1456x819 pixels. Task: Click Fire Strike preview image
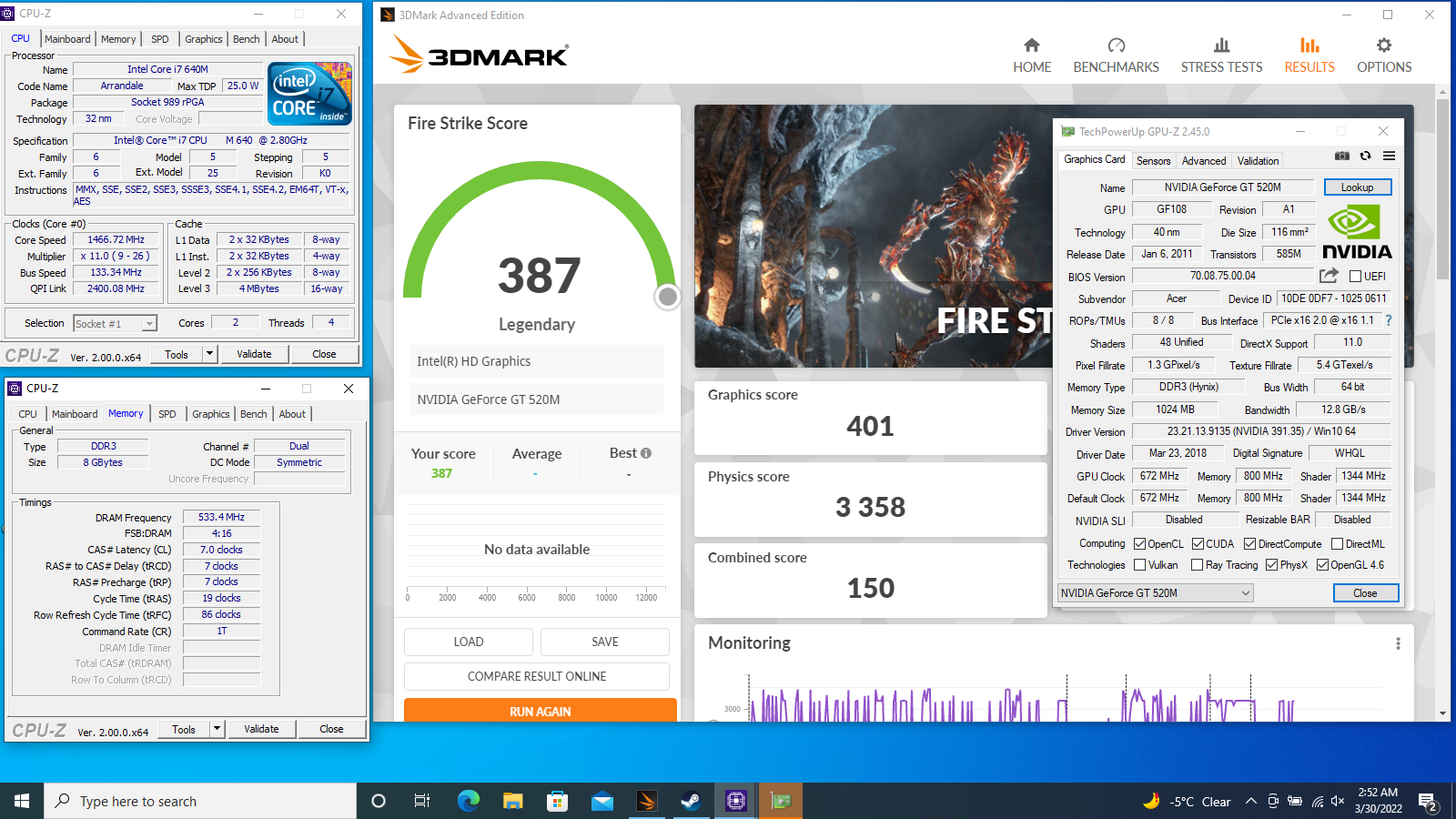point(874,236)
